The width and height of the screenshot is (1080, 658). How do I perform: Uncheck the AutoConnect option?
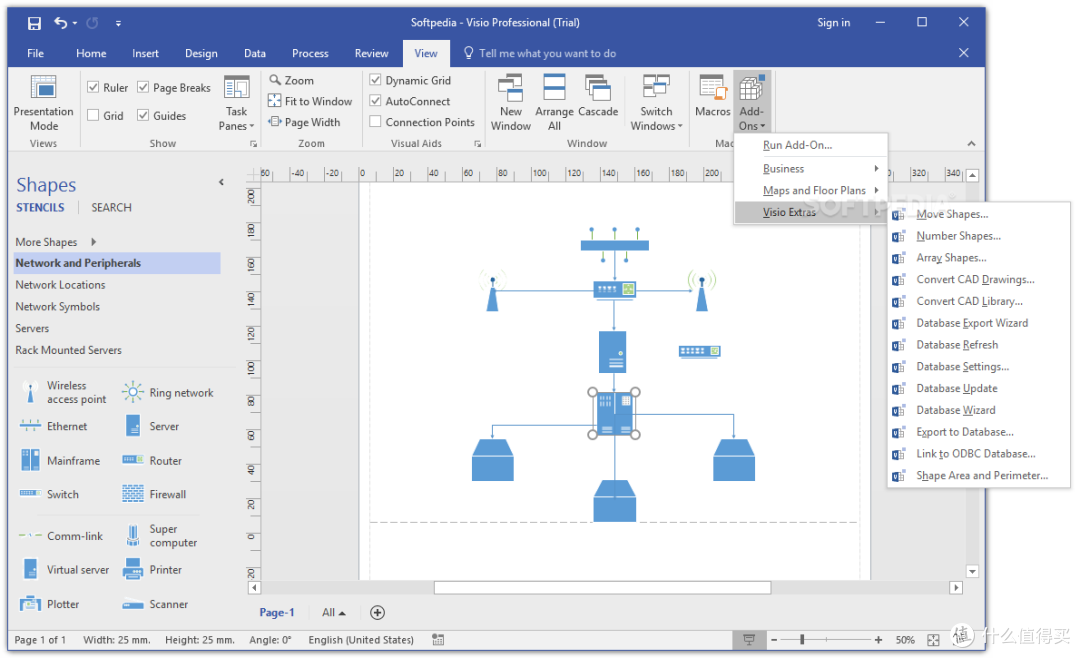(375, 101)
